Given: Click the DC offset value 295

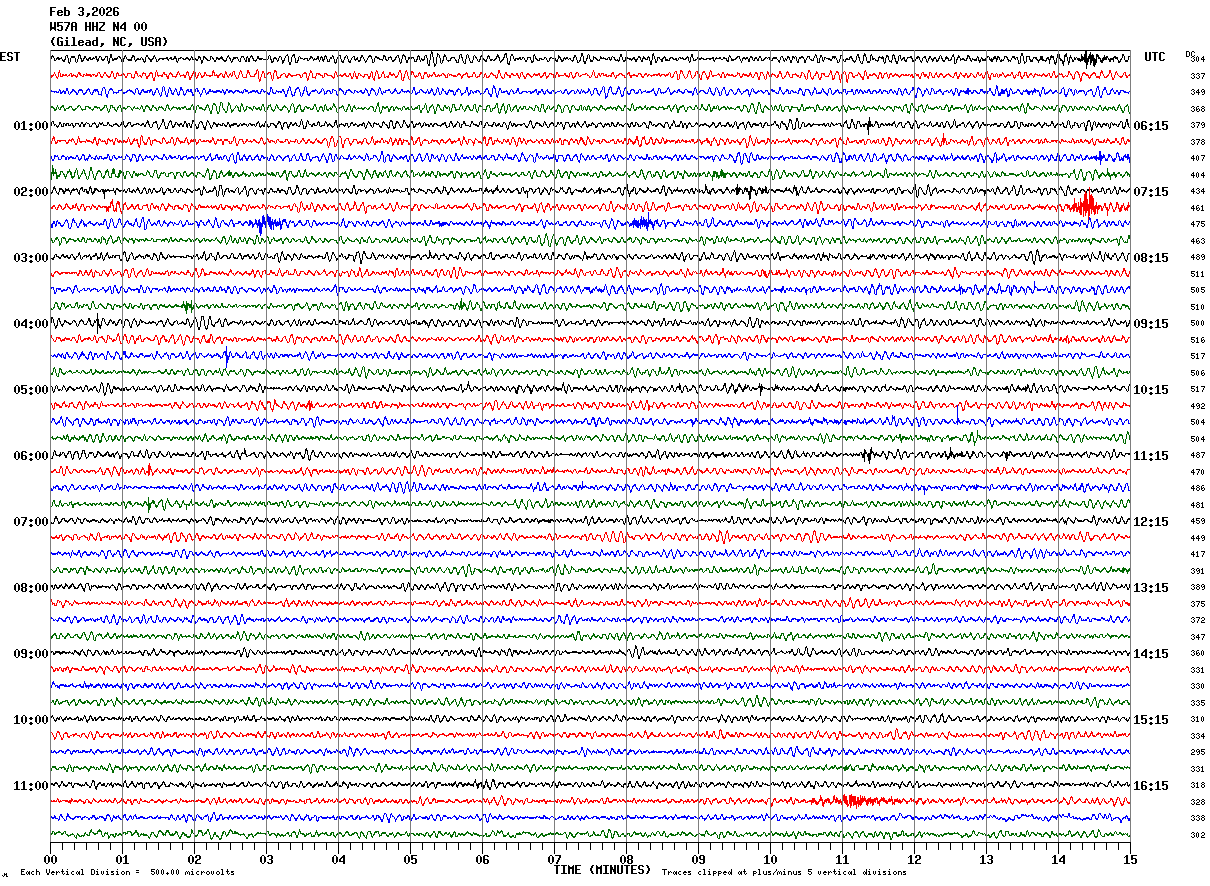Looking at the screenshot, I should point(1198,752).
